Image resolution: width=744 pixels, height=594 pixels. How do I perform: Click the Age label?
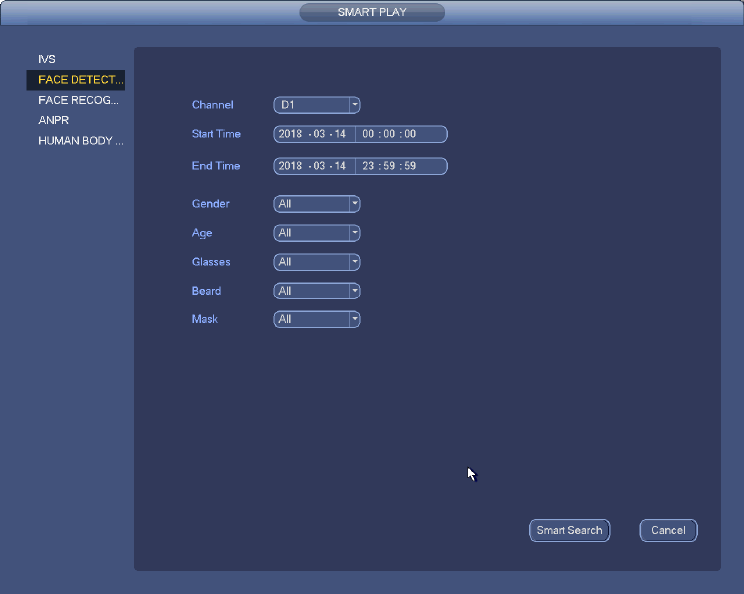pos(202,233)
